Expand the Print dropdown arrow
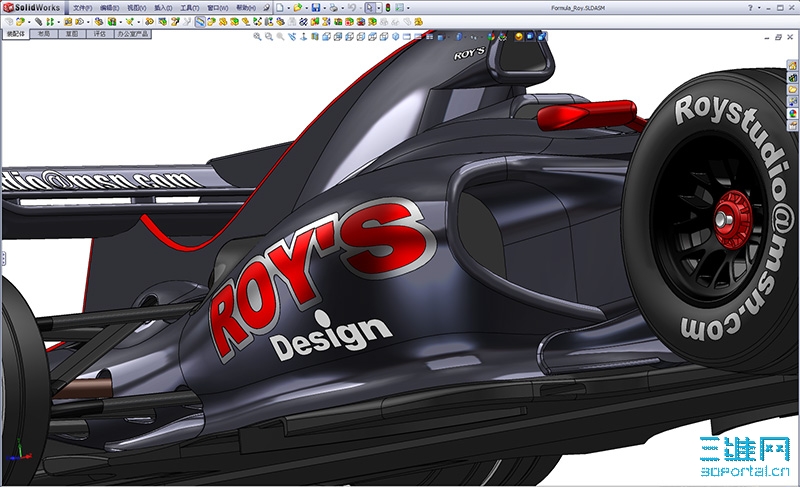The image size is (800, 487). 342,8
